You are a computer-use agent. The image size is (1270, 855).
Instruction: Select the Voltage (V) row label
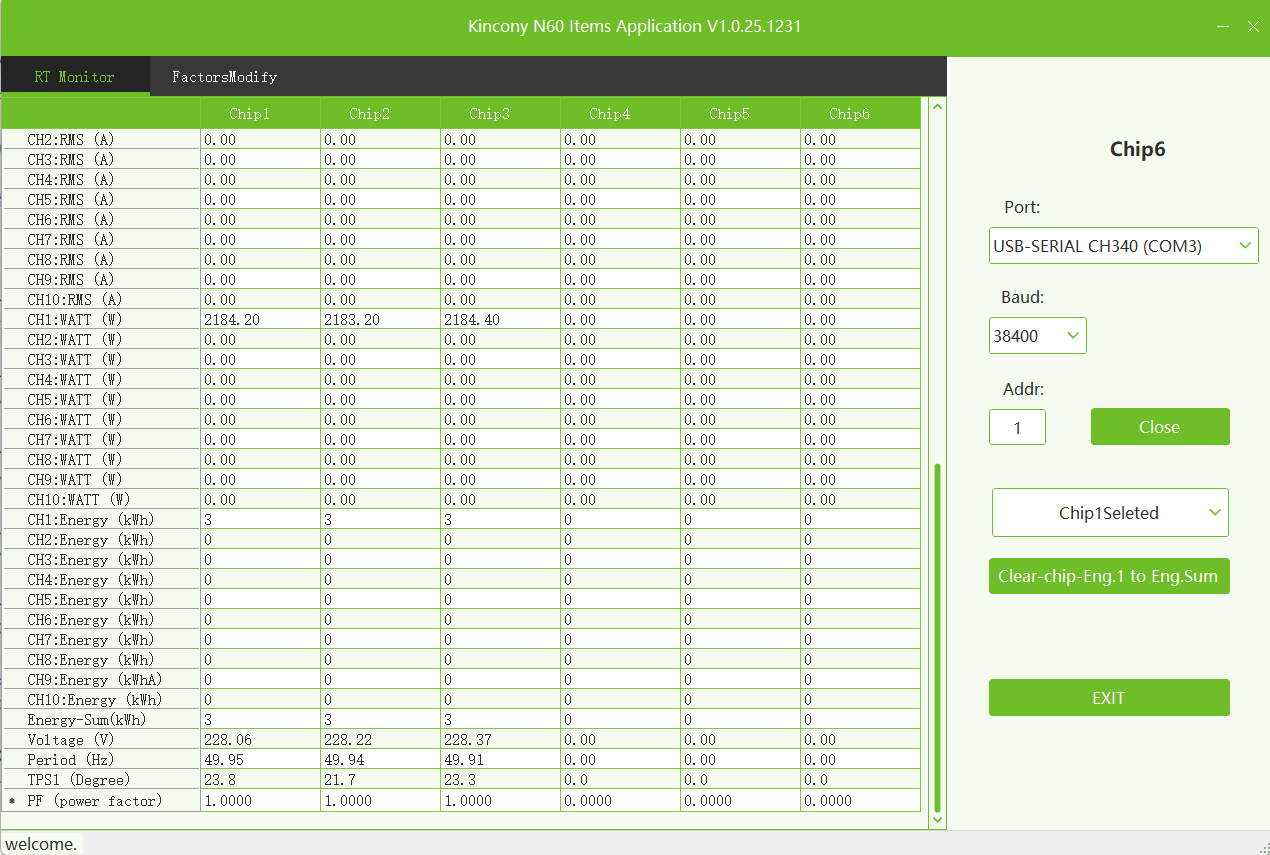(70, 740)
